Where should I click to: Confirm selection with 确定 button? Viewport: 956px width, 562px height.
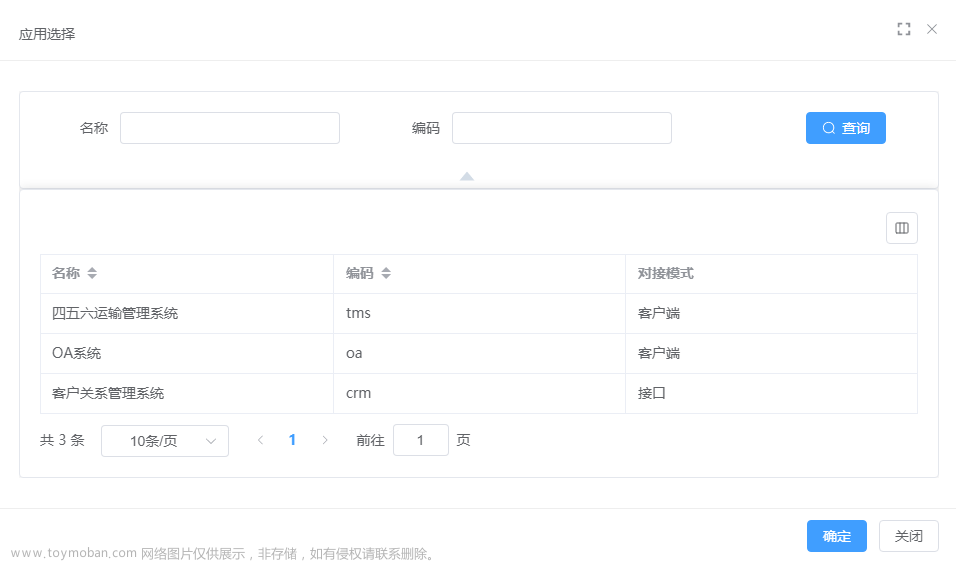pos(836,536)
